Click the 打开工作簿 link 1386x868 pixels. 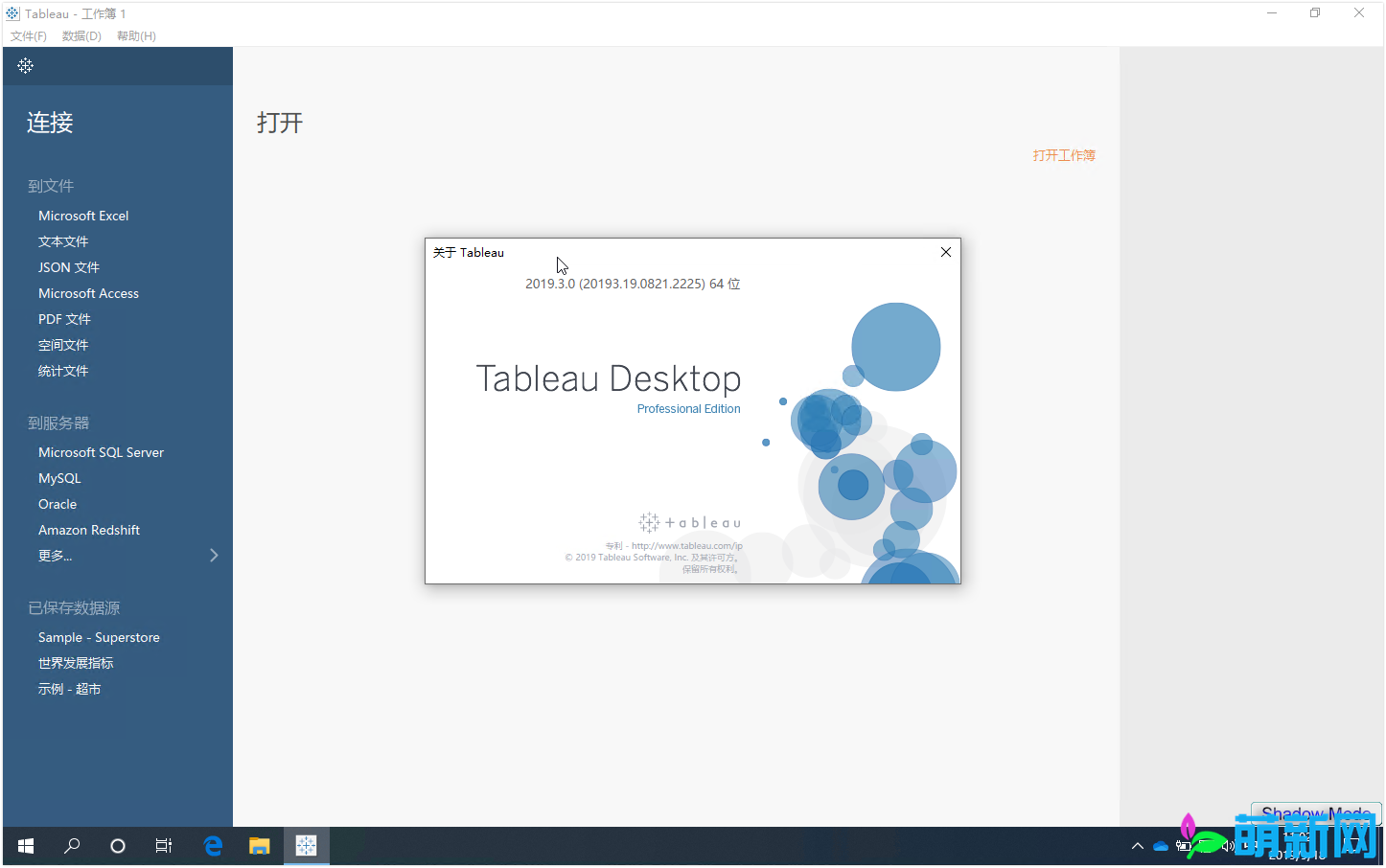1064,155
